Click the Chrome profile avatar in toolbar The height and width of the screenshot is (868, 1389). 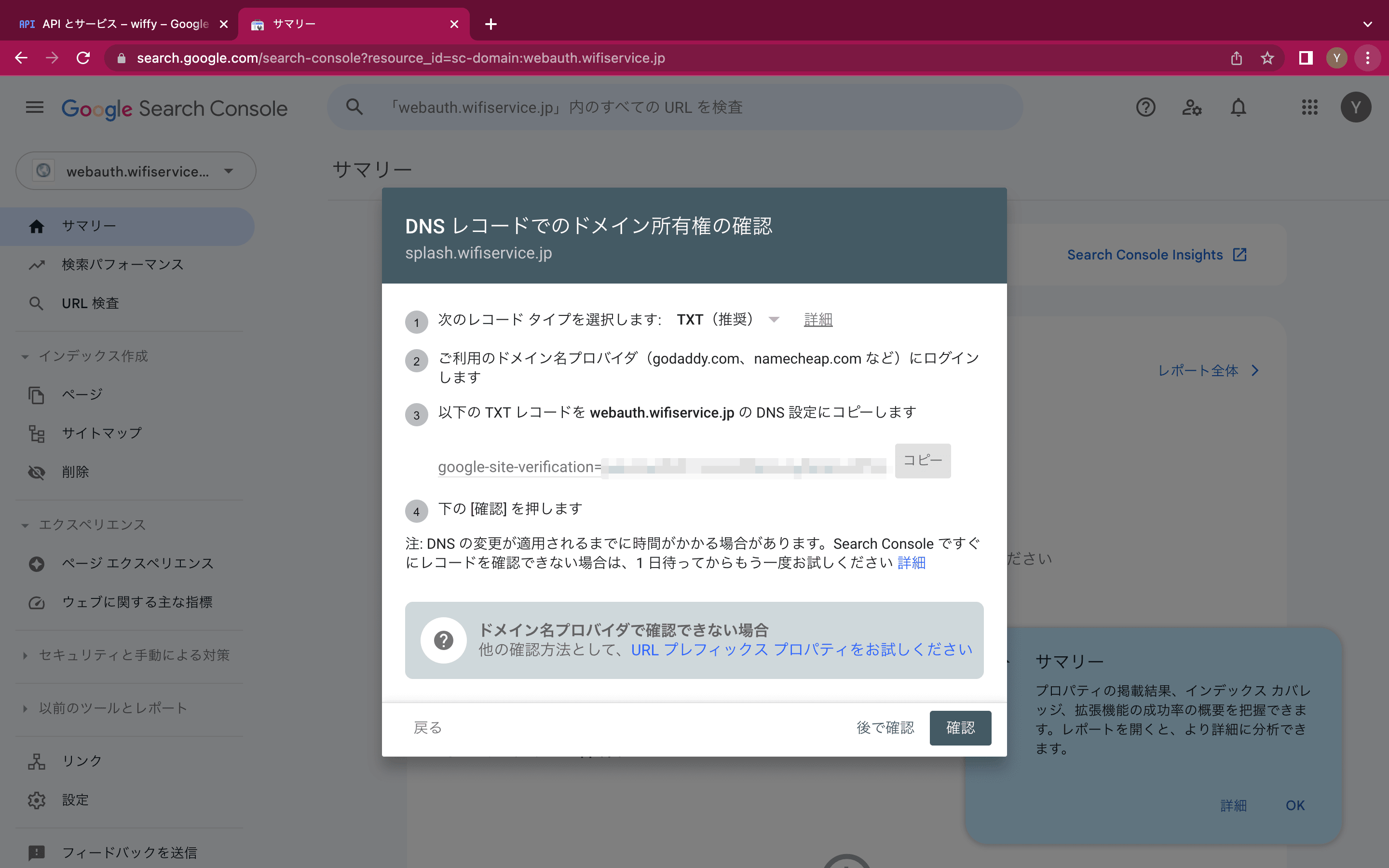[1337, 58]
